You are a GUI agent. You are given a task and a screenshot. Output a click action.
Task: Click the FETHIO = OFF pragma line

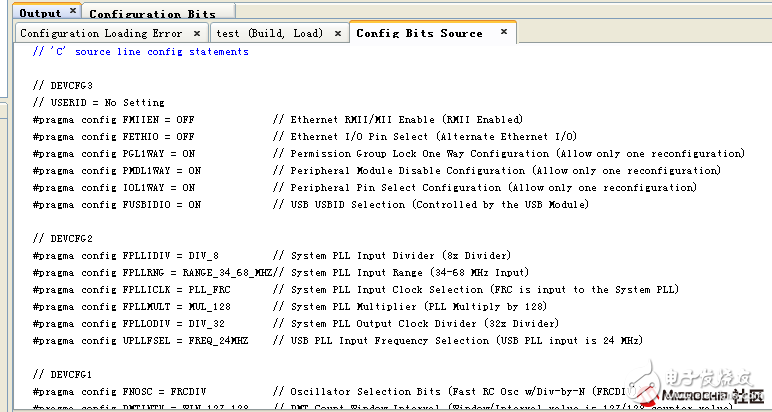tap(113, 136)
